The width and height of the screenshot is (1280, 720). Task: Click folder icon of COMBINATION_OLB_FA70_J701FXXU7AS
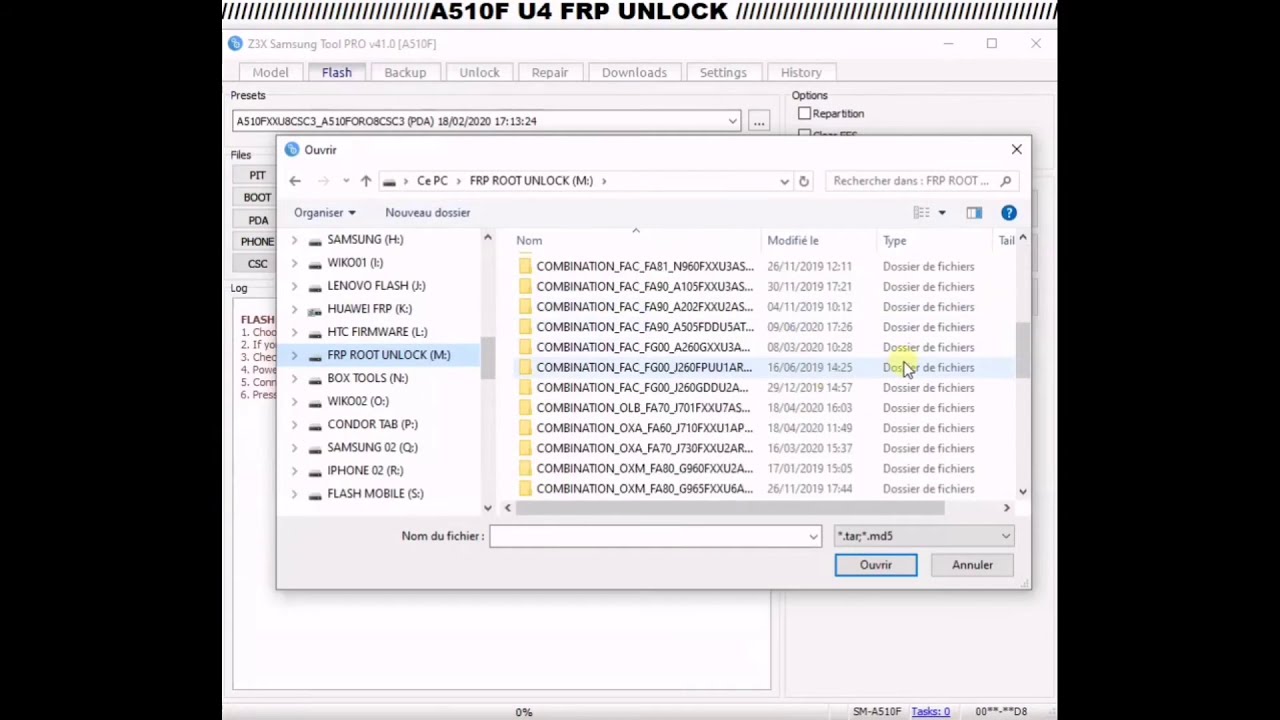[x=525, y=408]
